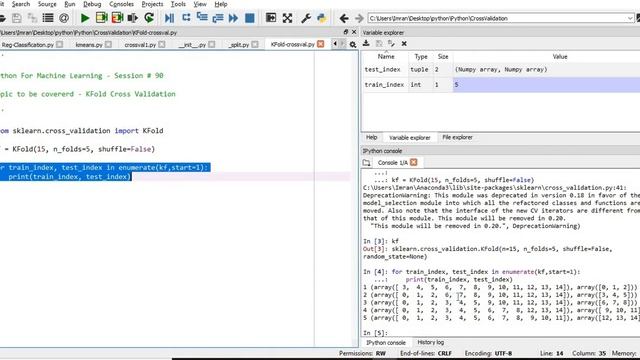Click the Import data icon in Variable explorer
Screen dimensions: 640x360
click(x=366, y=43)
